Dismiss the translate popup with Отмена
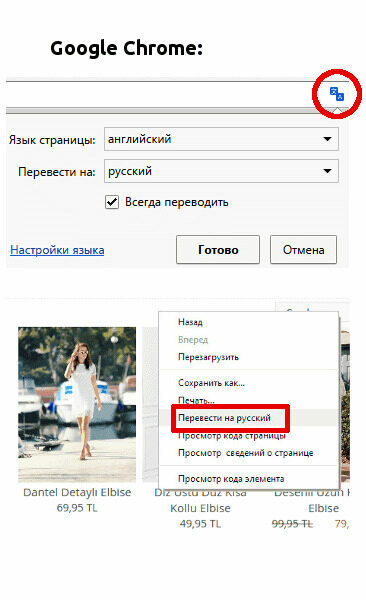Image resolution: width=366 pixels, height=600 pixels. pos(304,250)
